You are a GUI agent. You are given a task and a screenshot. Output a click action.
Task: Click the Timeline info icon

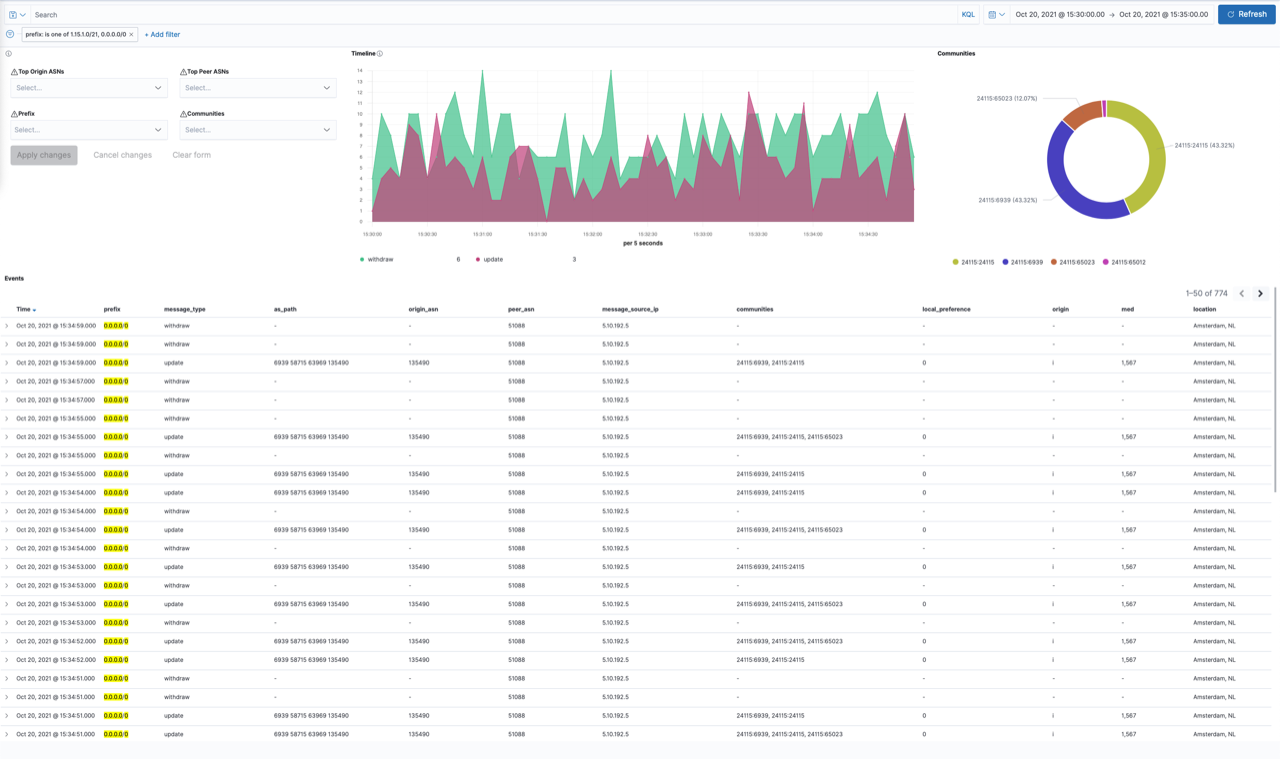382,54
